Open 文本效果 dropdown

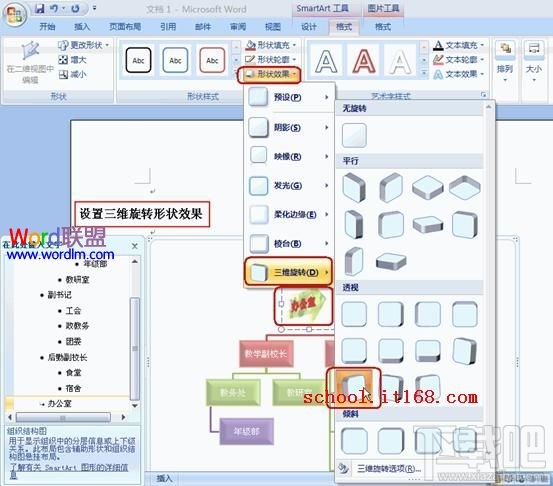point(458,74)
